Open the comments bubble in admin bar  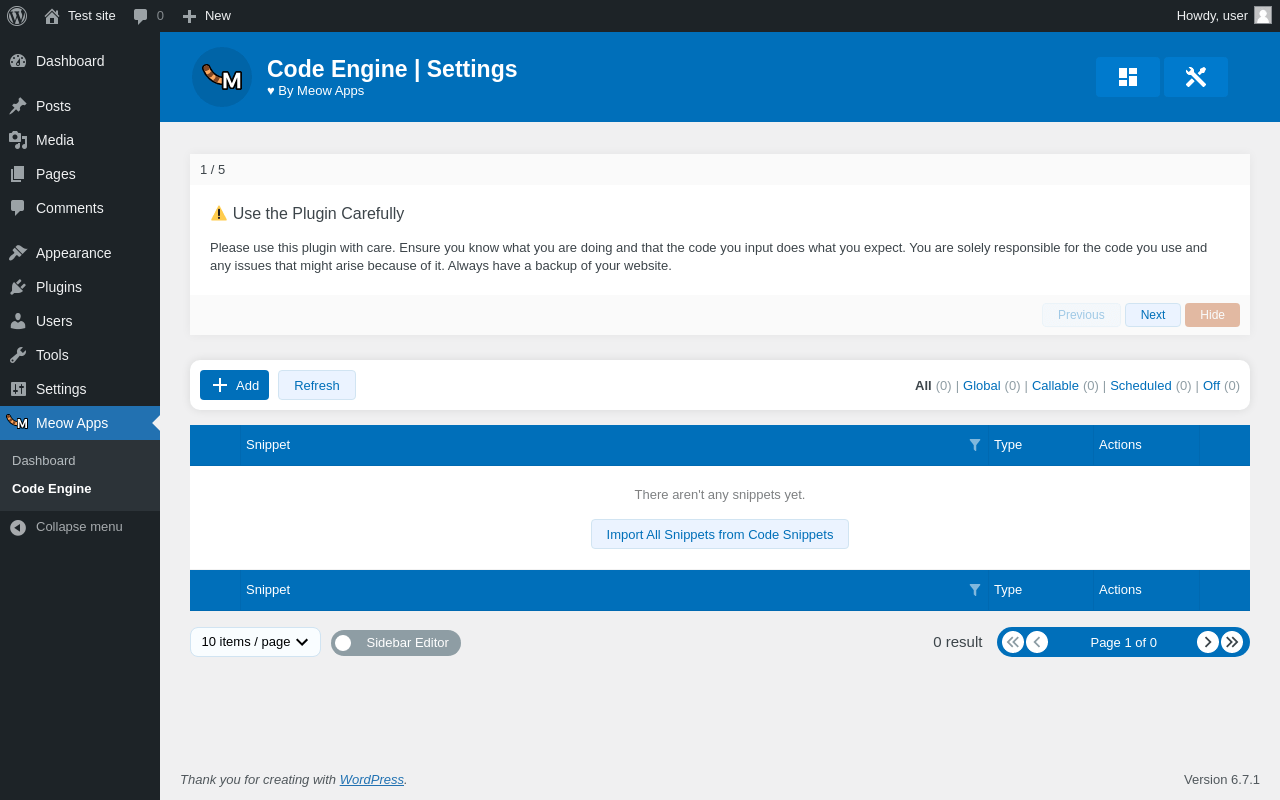click(148, 16)
